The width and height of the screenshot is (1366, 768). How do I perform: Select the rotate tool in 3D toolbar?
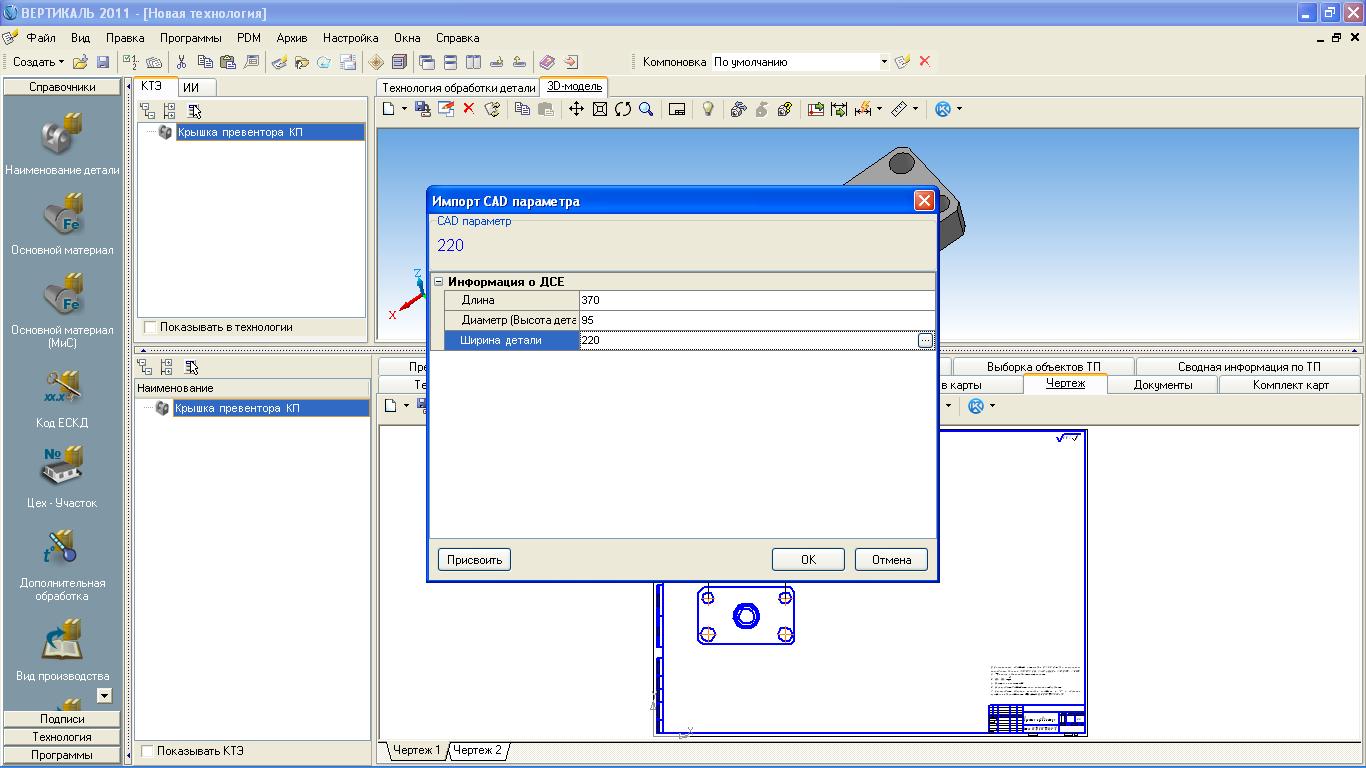(623, 109)
